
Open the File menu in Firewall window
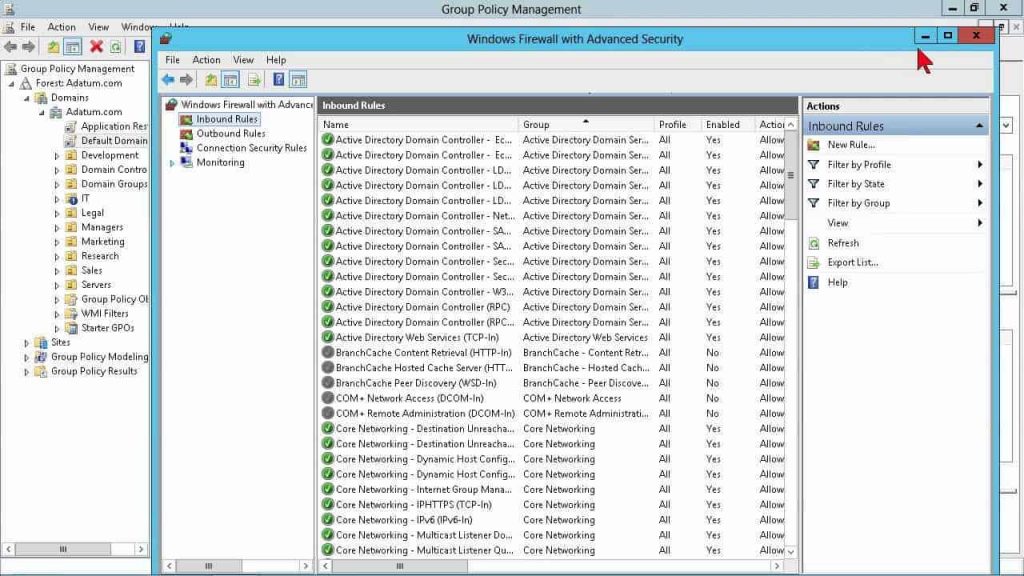pyautogui.click(x=172, y=59)
